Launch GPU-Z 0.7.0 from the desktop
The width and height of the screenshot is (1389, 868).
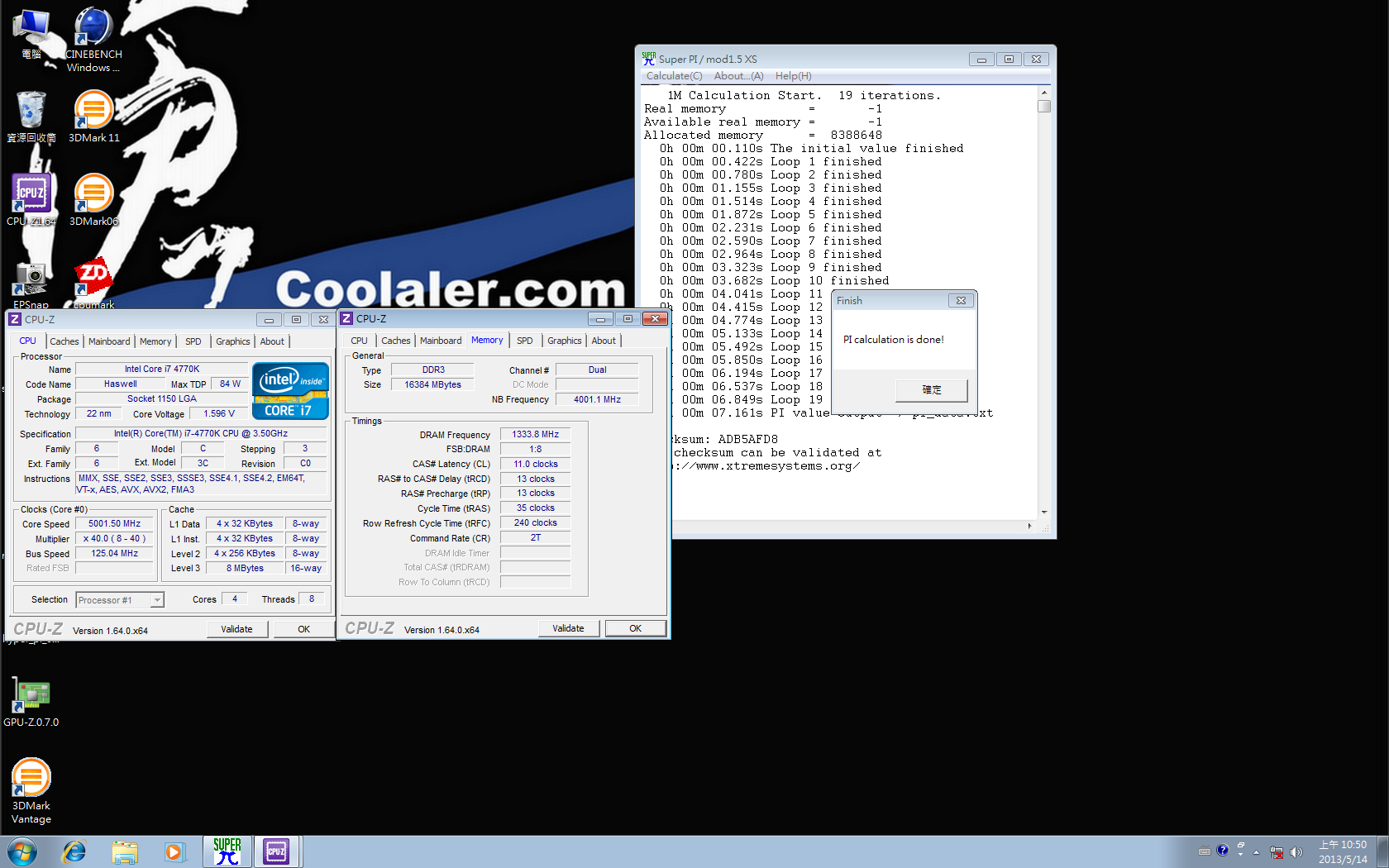[31, 703]
